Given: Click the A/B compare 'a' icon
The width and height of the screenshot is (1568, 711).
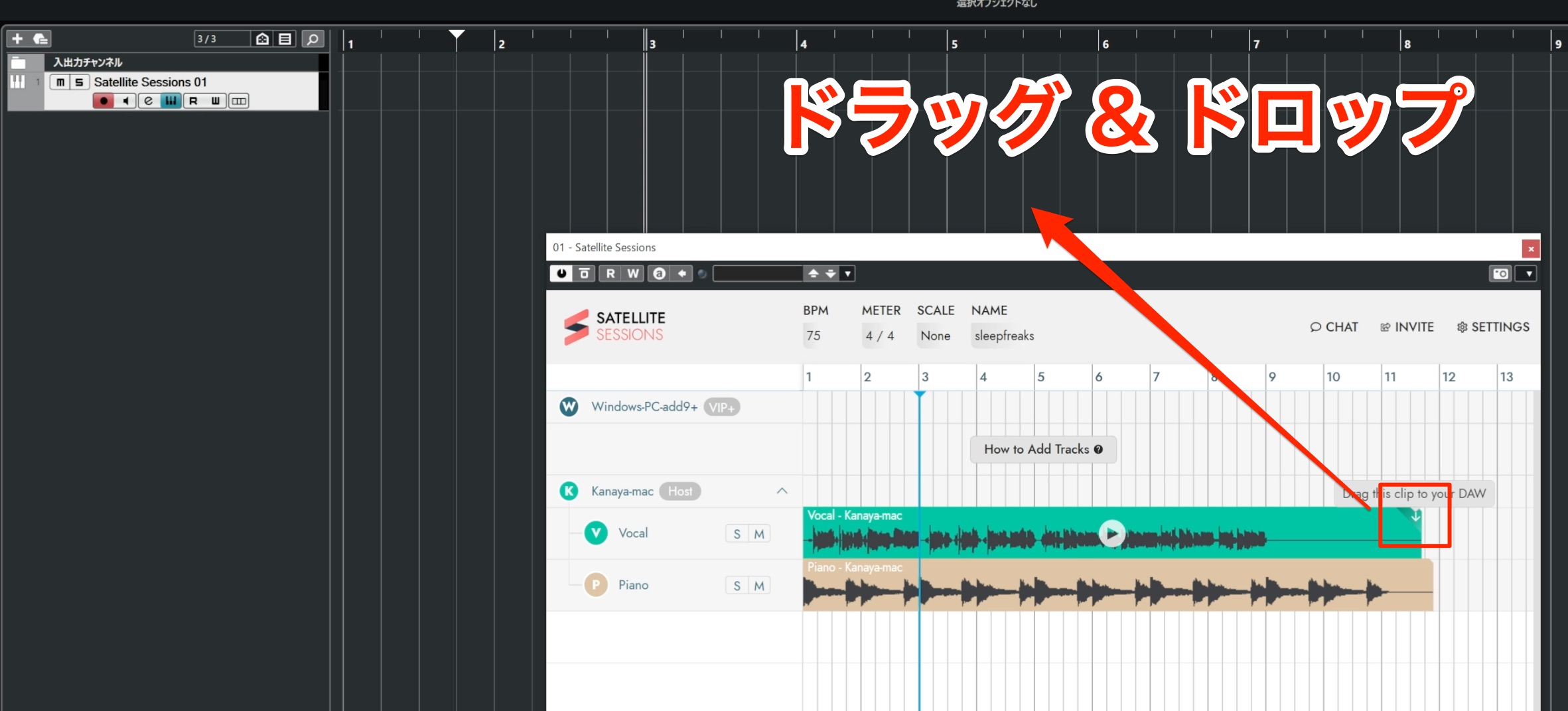Looking at the screenshot, I should coord(659,273).
